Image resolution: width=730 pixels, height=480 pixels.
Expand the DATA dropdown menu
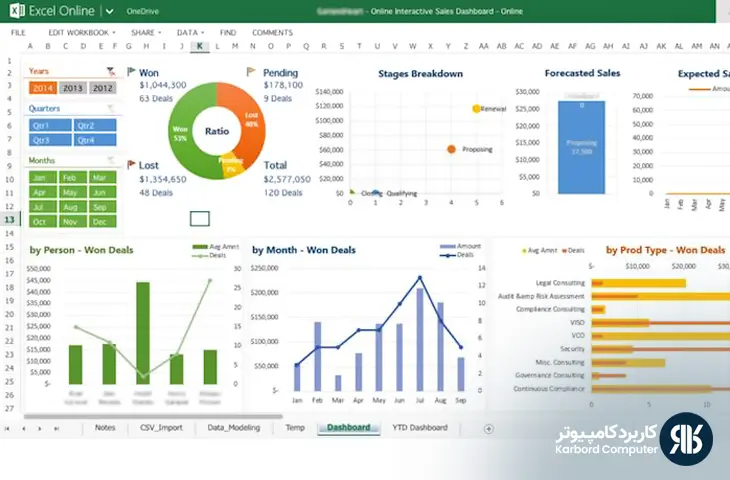pos(190,33)
